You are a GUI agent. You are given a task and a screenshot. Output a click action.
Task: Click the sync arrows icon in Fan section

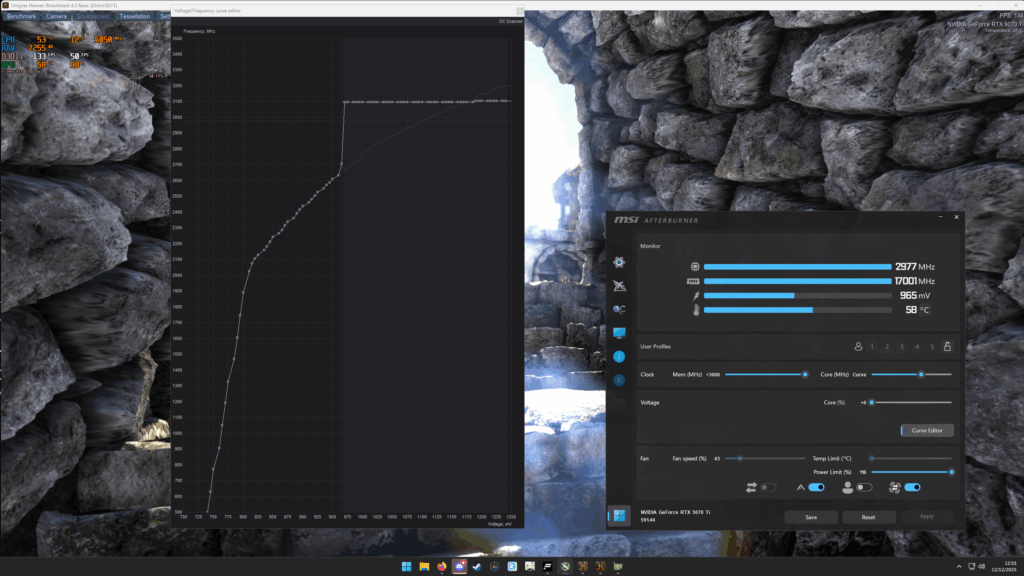[x=751, y=487]
